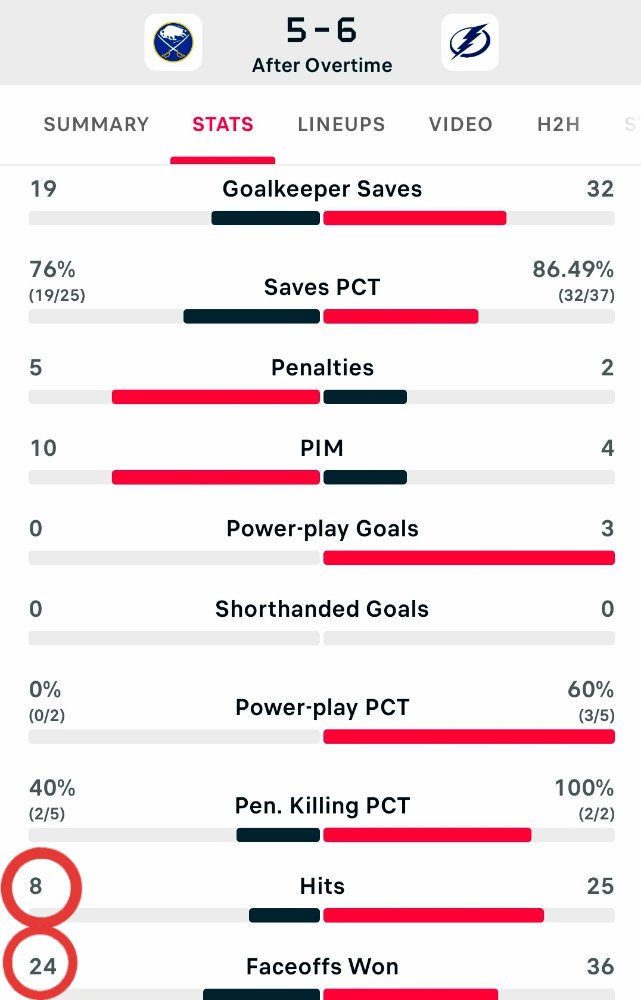Click the red Penalties bar

tap(216, 397)
